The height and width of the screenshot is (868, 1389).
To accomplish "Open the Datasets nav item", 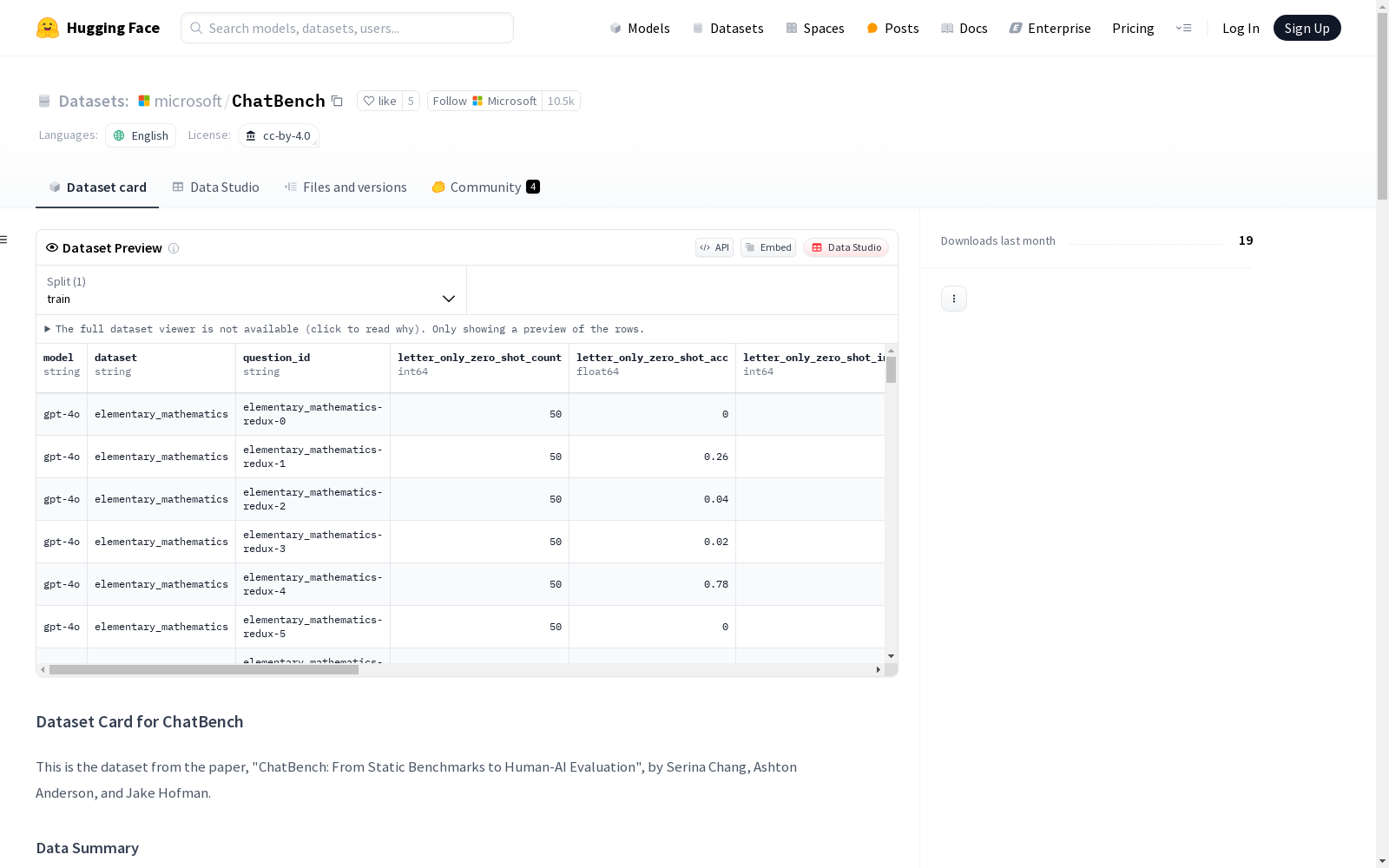I will click(x=727, y=28).
